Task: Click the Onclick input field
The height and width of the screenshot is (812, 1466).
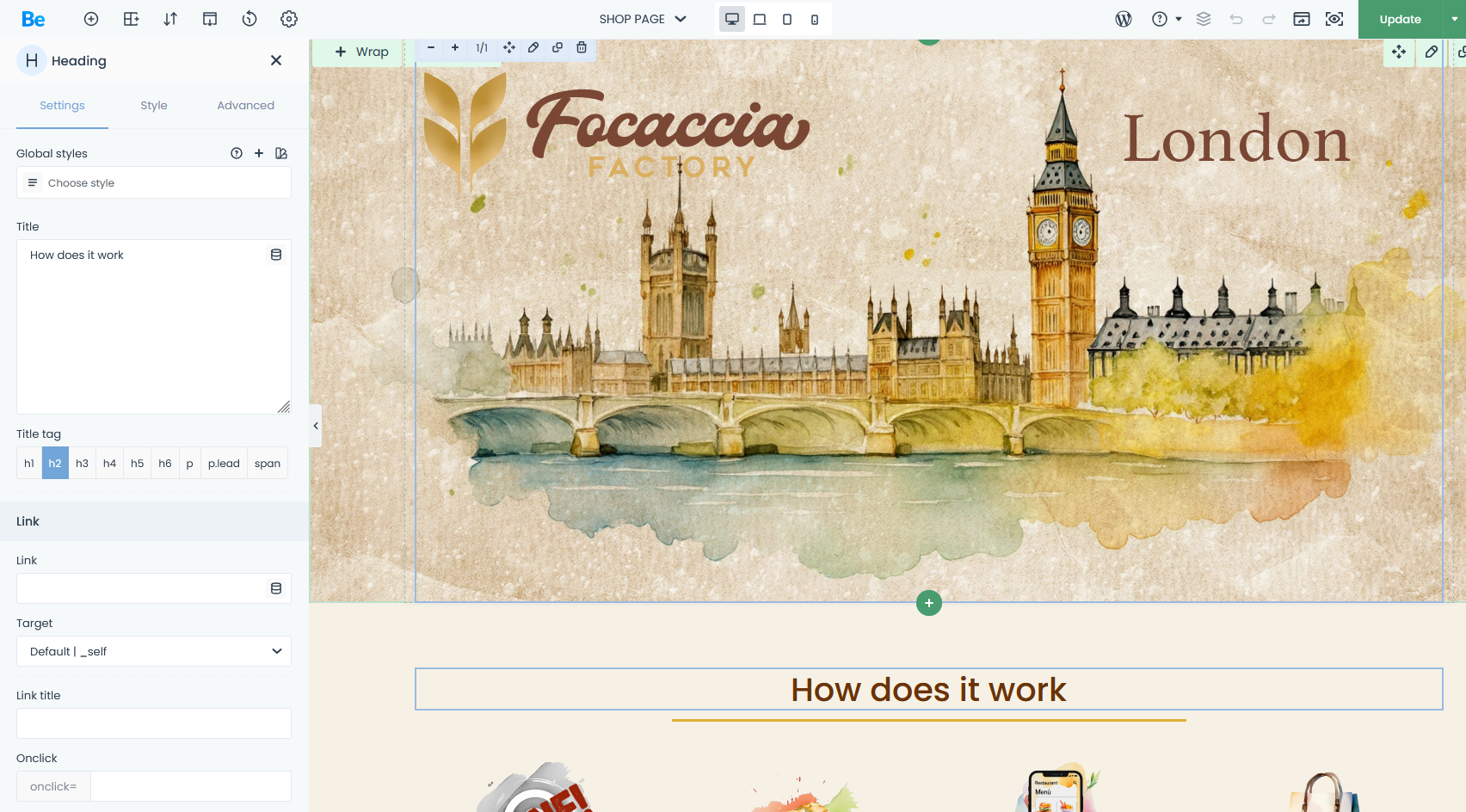Action: pyautogui.click(x=191, y=786)
